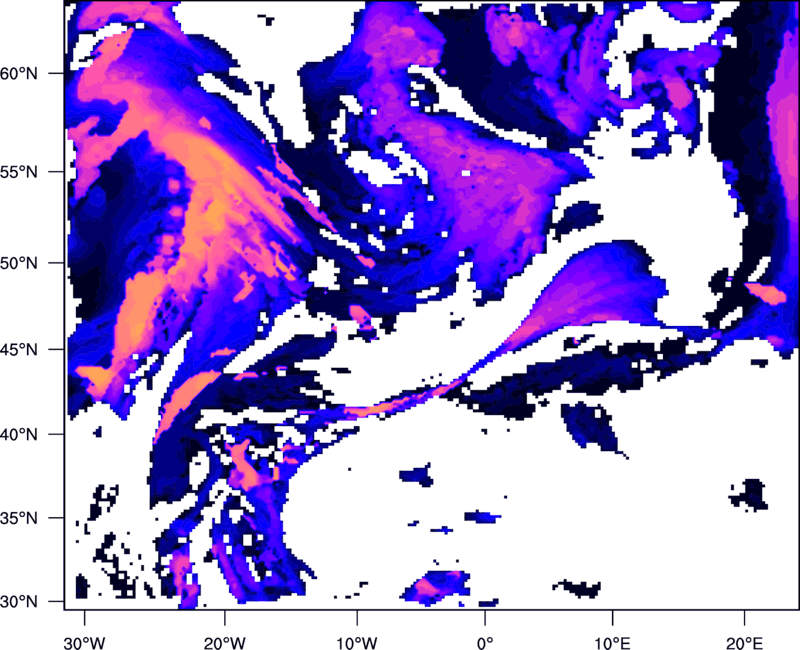Image resolution: width=800 pixels, height=650 pixels.
Task: Click the 20°E longitude label
Action: 744,643
